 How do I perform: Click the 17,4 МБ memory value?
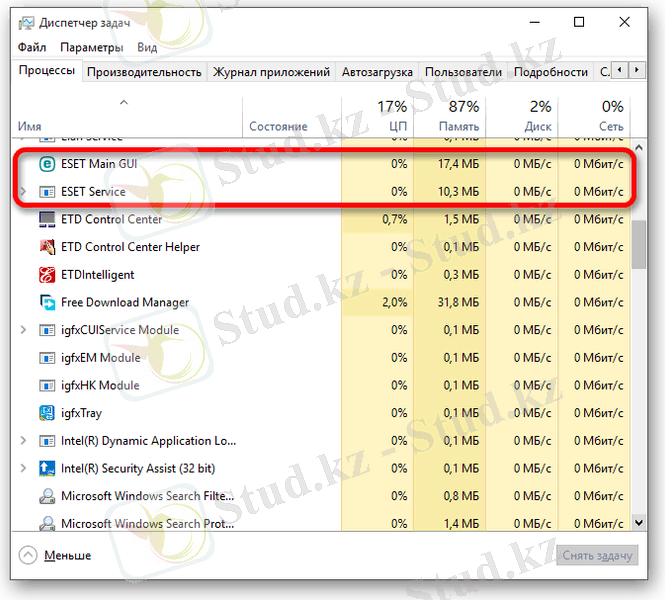458,164
